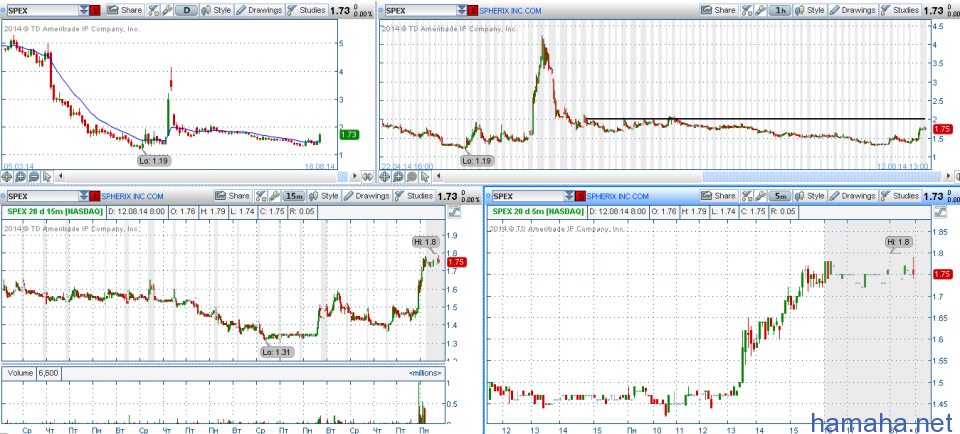Click SPEX 20 d 5m [NASDAQ] label
The width and height of the screenshot is (960, 434).
click(x=537, y=211)
